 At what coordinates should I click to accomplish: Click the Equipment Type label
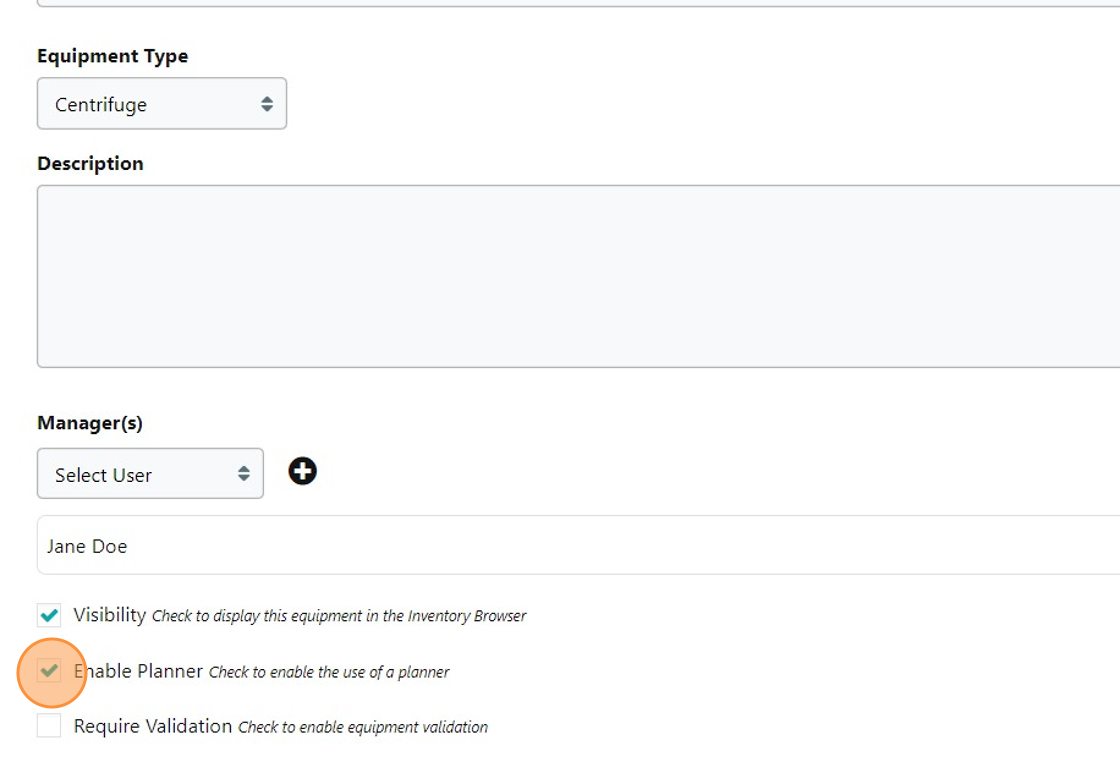click(x=113, y=56)
